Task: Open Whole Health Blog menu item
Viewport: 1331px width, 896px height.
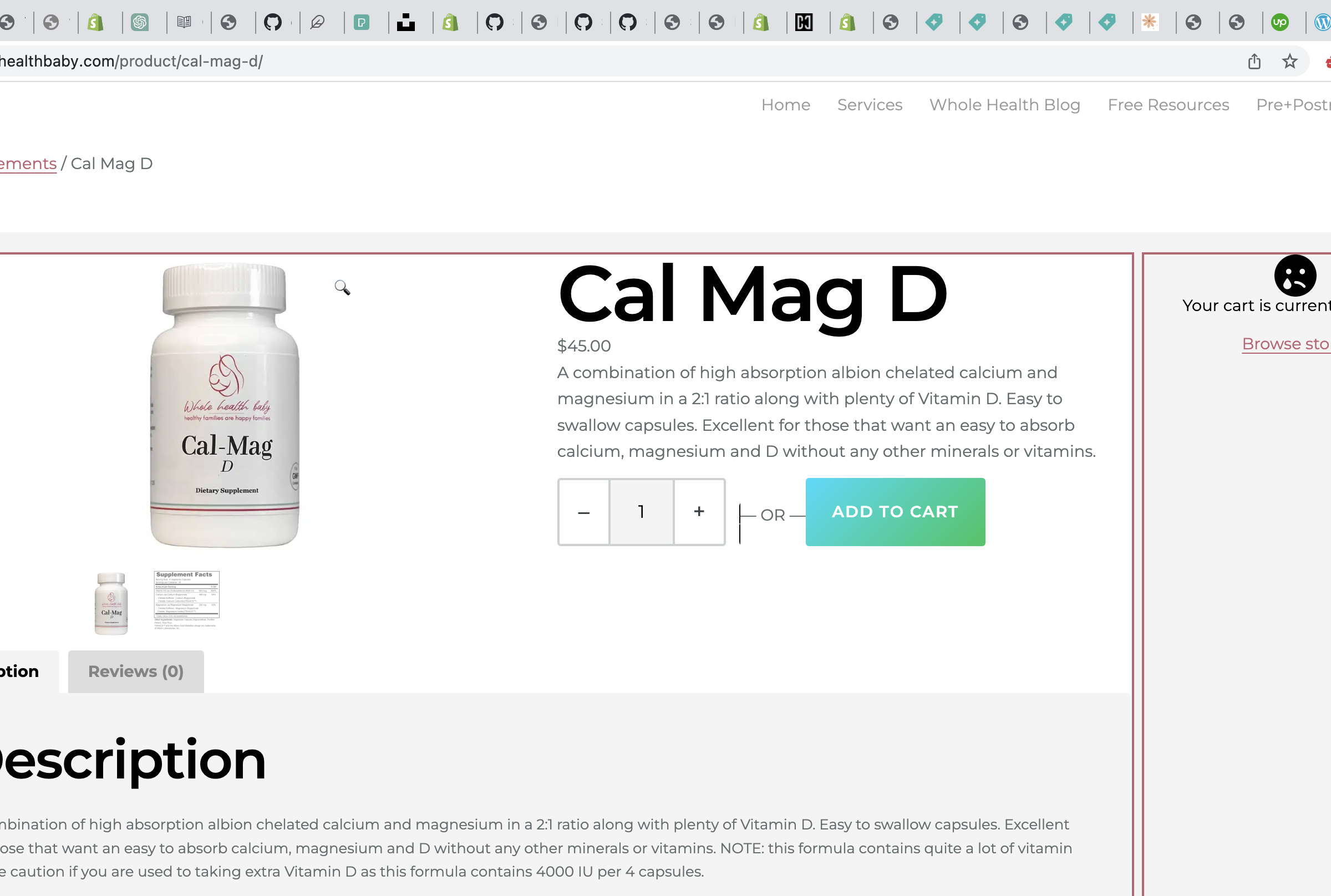Action: [1005, 105]
